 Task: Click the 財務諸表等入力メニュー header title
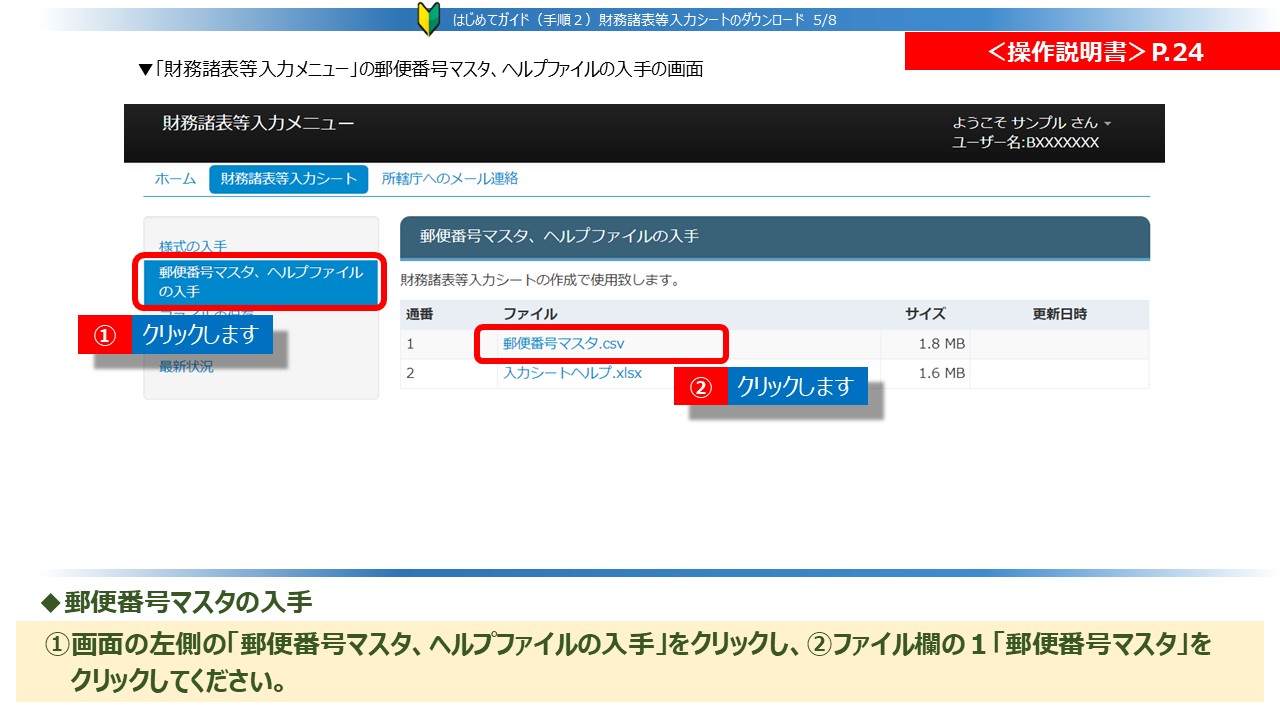(x=258, y=123)
